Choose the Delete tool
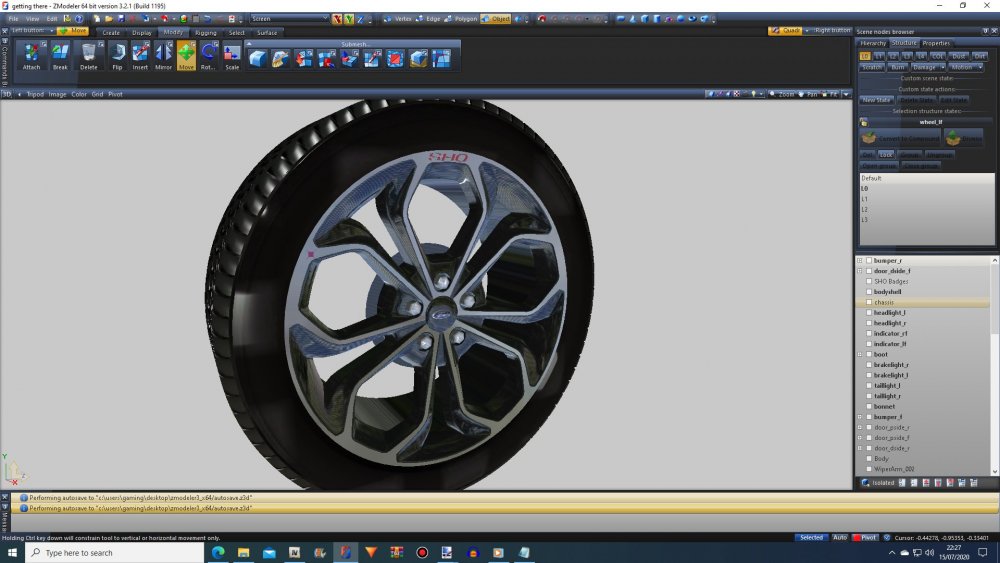 tap(89, 55)
